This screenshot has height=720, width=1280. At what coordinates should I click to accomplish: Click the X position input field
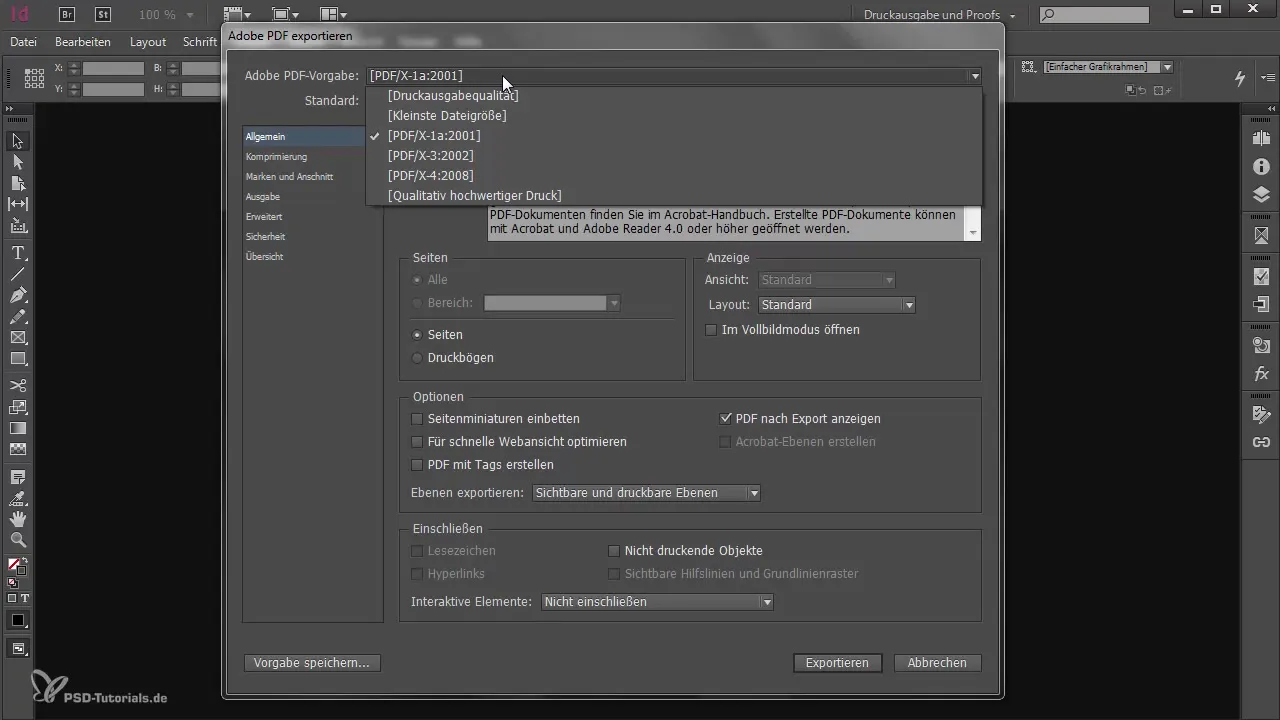(113, 68)
